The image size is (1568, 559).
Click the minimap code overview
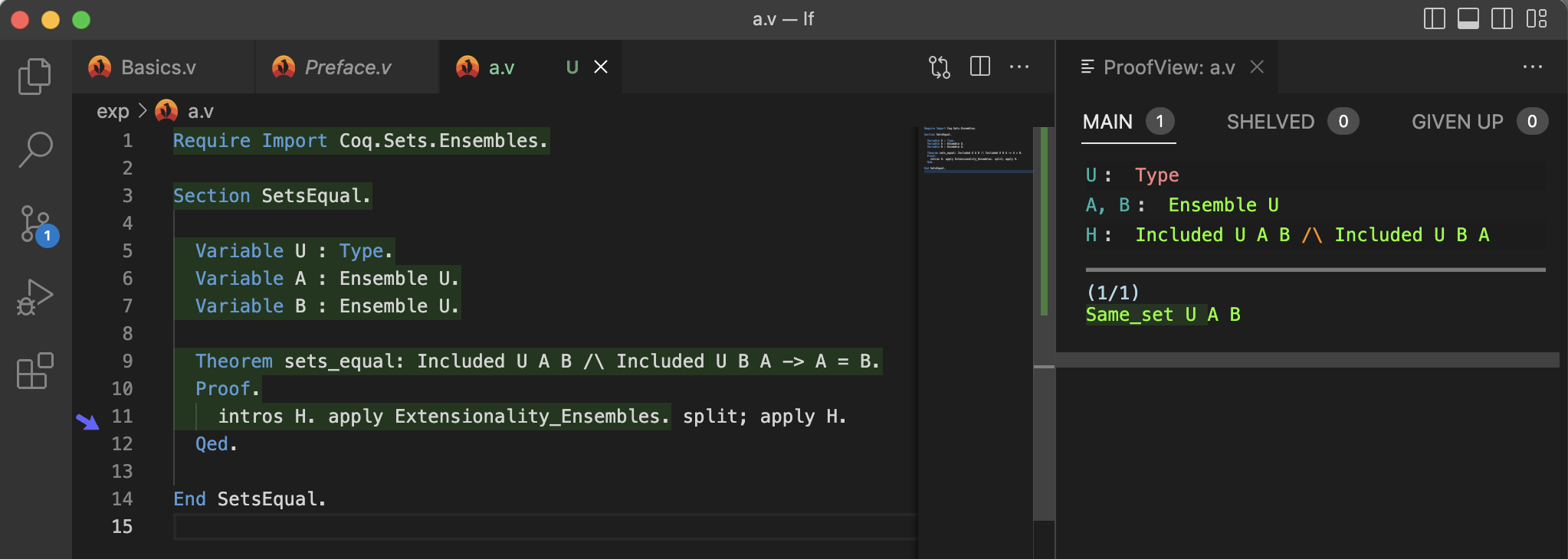[x=975, y=149]
